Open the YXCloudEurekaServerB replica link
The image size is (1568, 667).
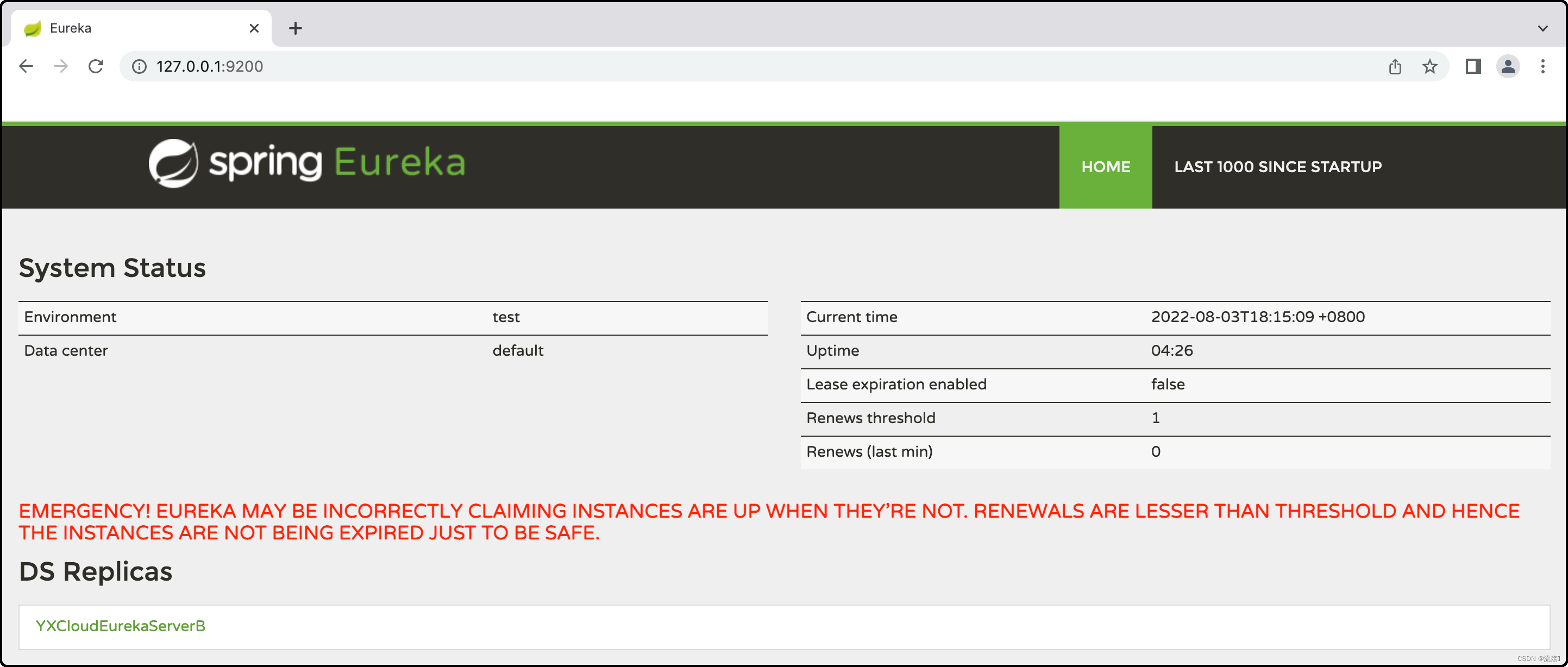point(120,626)
